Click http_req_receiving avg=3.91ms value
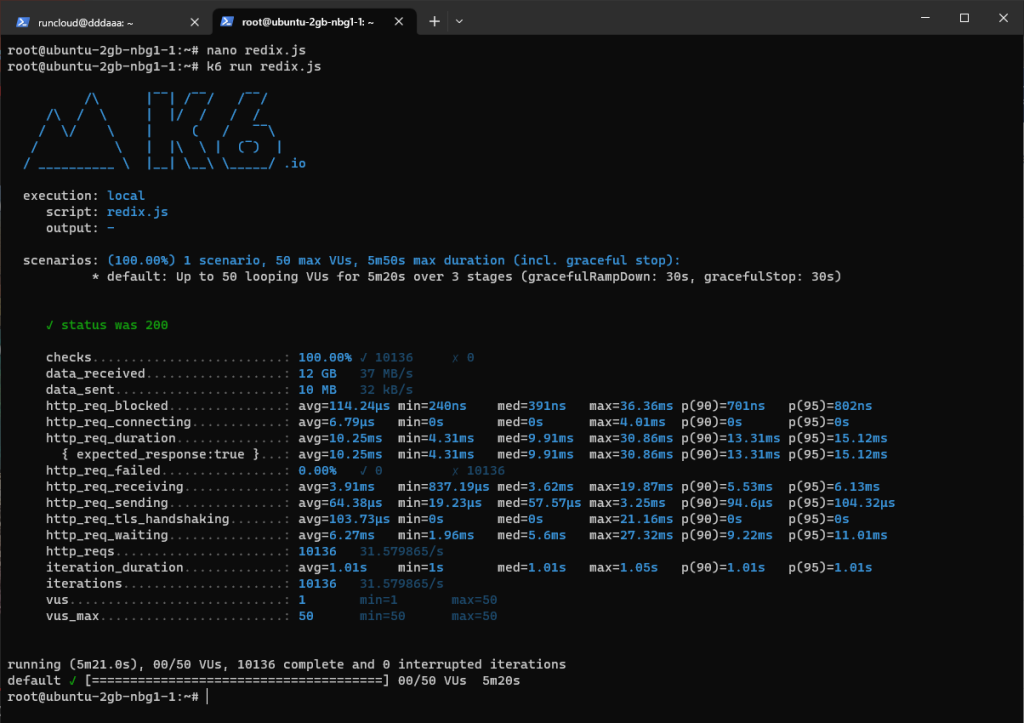 [336, 487]
